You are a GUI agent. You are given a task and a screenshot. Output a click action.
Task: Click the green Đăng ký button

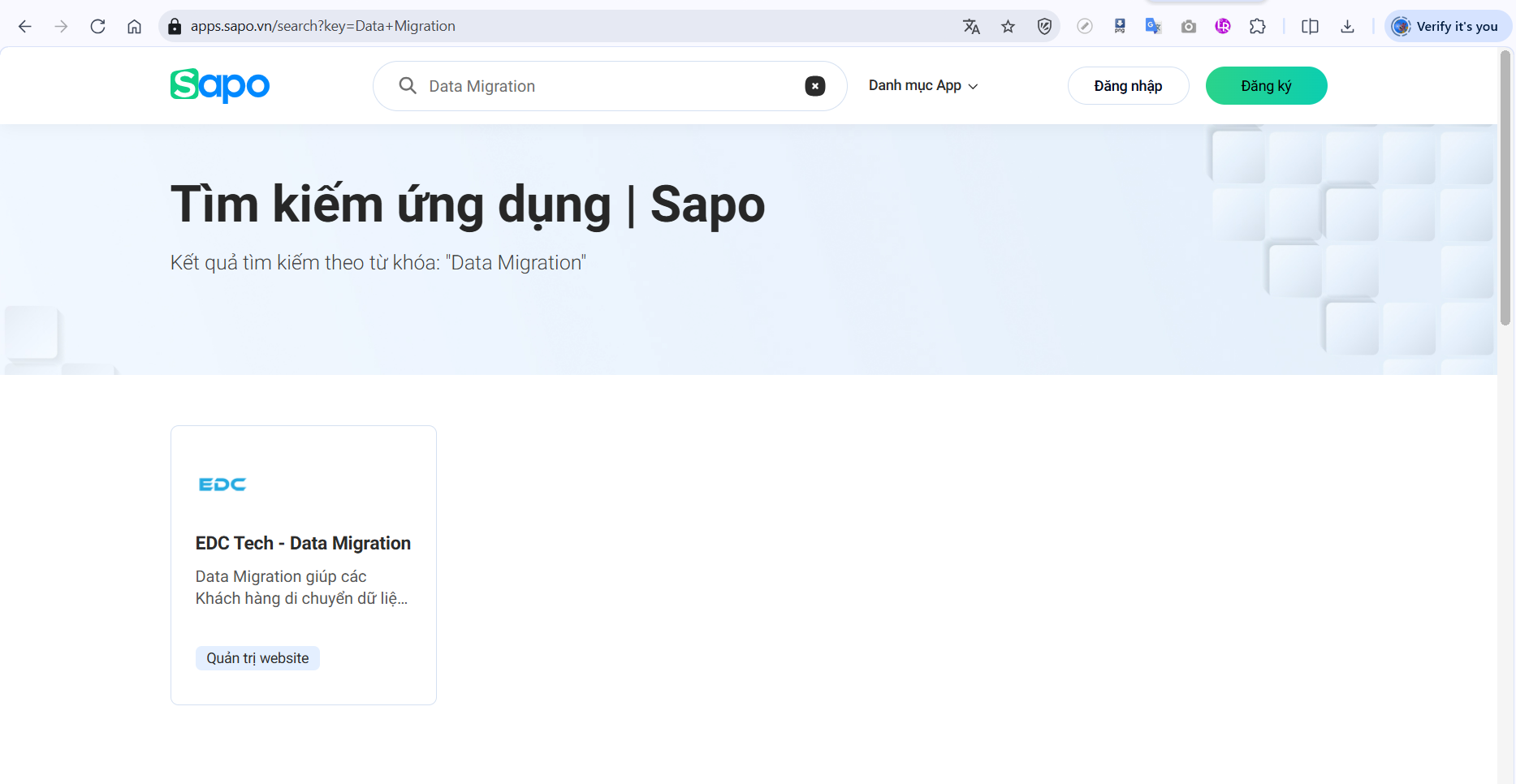pyautogui.click(x=1267, y=86)
